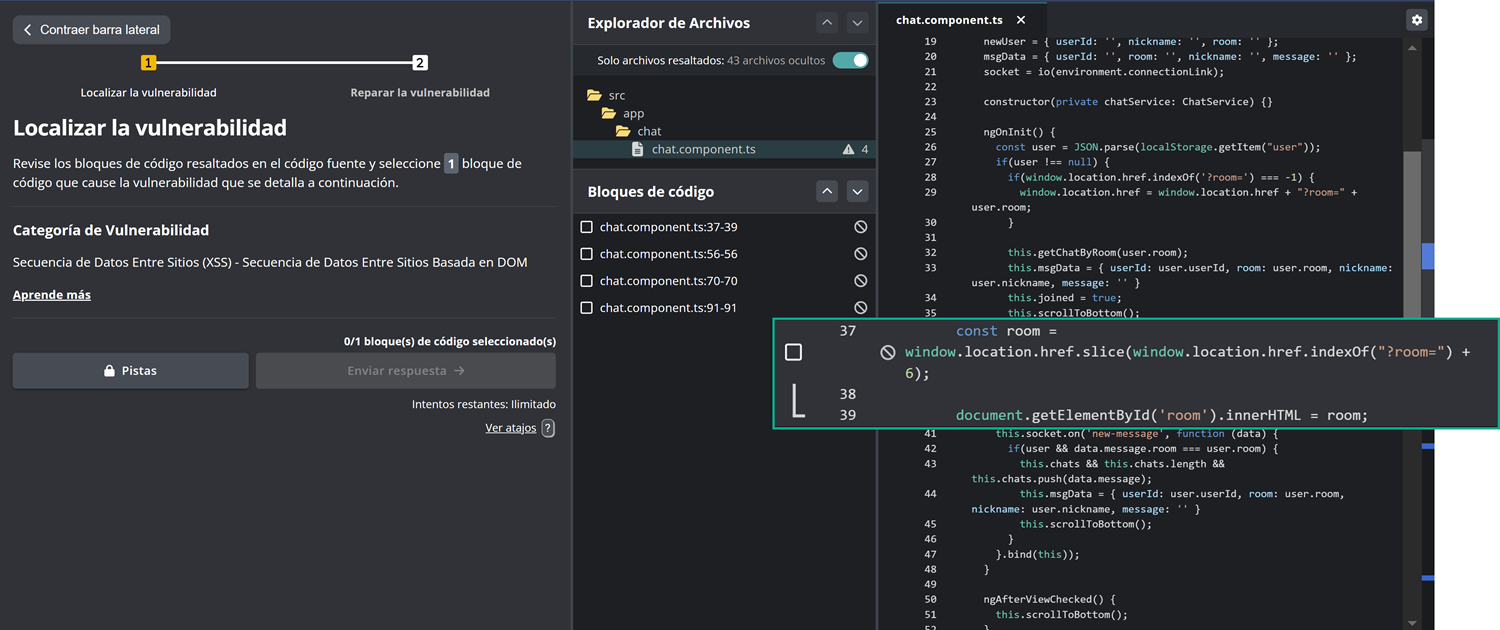The width and height of the screenshot is (1500, 630).
Task: Toggle Solo archivos resaltados switch
Action: pos(851,60)
